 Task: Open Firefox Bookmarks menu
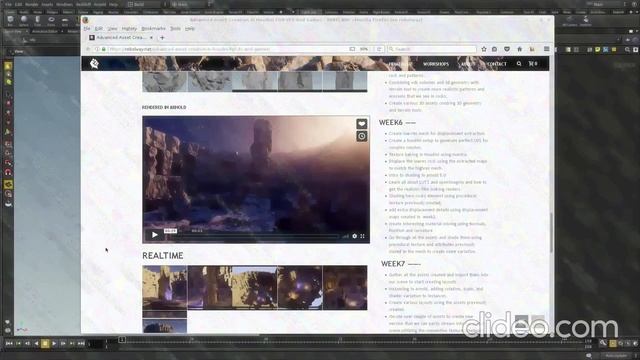pyautogui.click(x=153, y=29)
